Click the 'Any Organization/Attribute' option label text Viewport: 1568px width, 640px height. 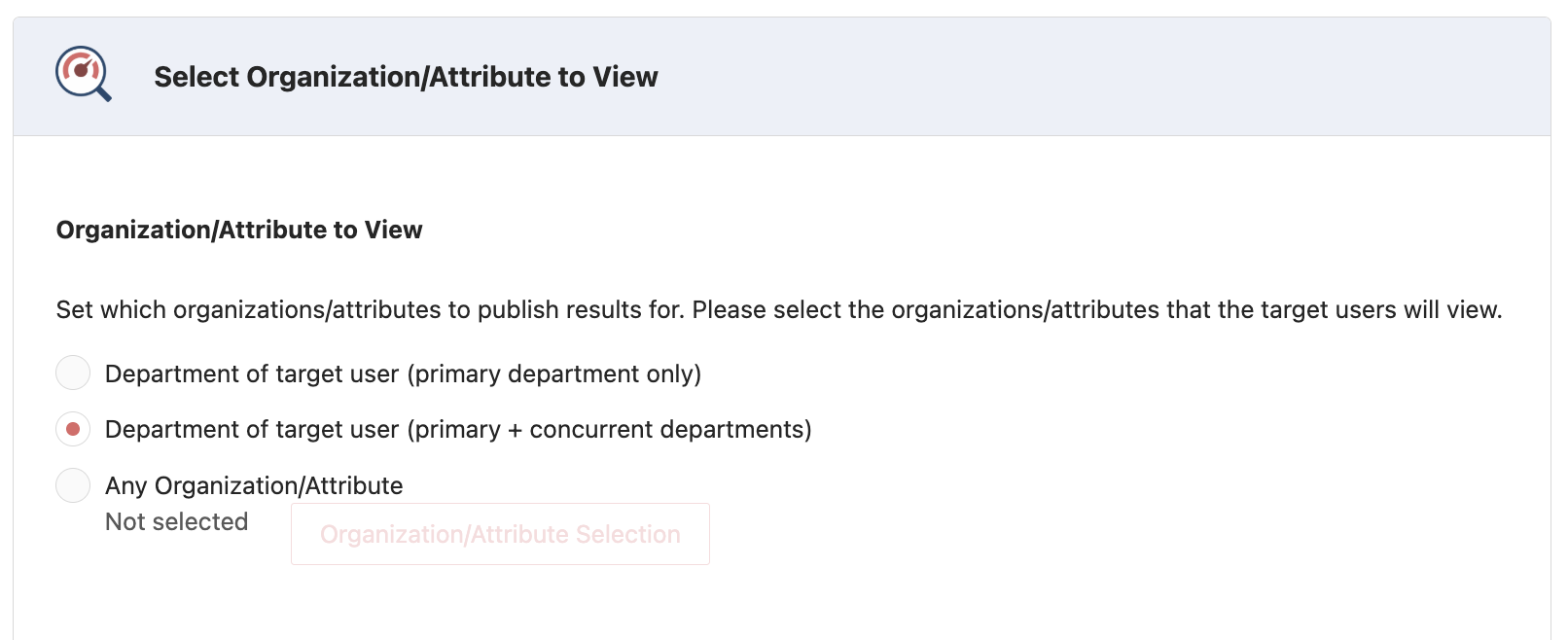(254, 485)
